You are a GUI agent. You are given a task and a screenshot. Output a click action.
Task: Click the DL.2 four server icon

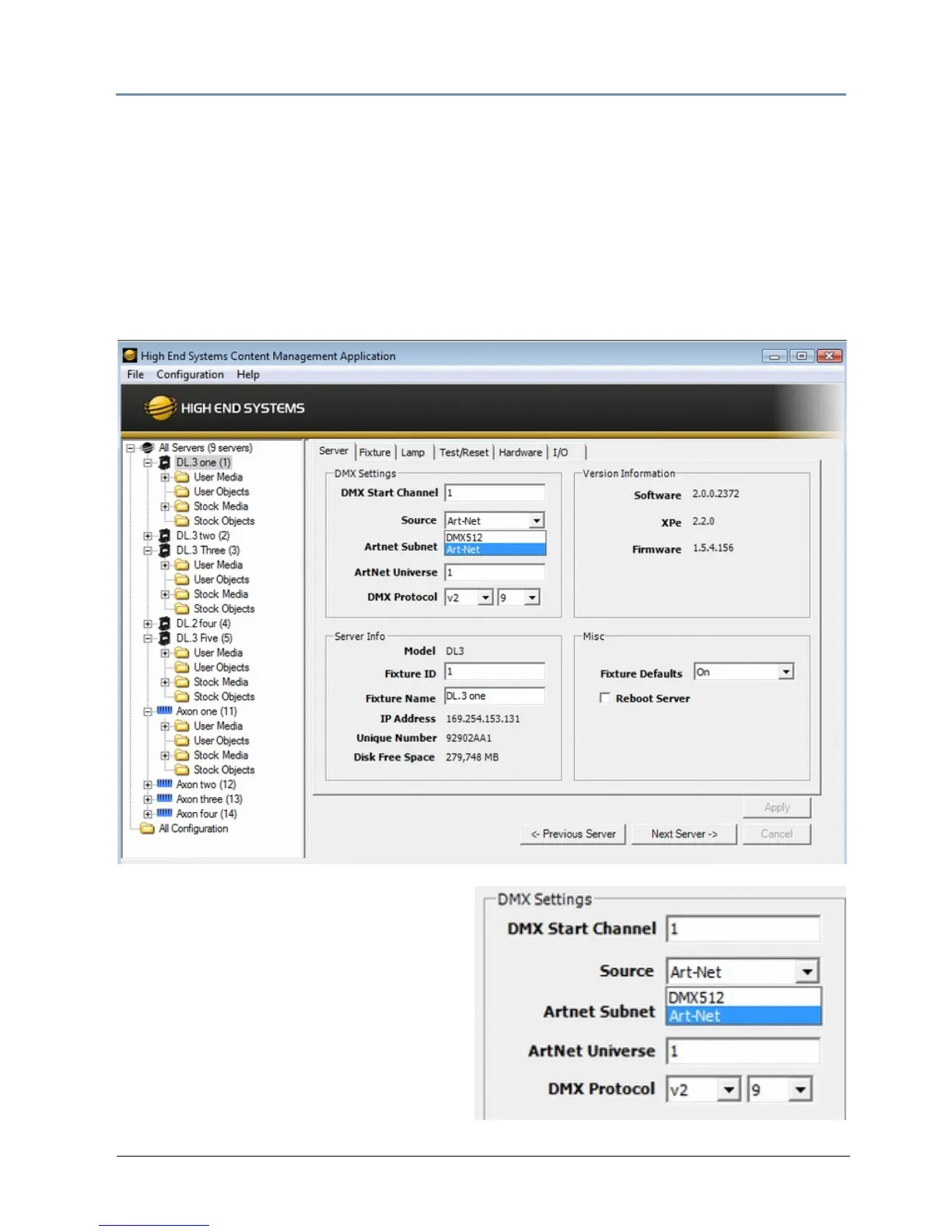(x=164, y=624)
